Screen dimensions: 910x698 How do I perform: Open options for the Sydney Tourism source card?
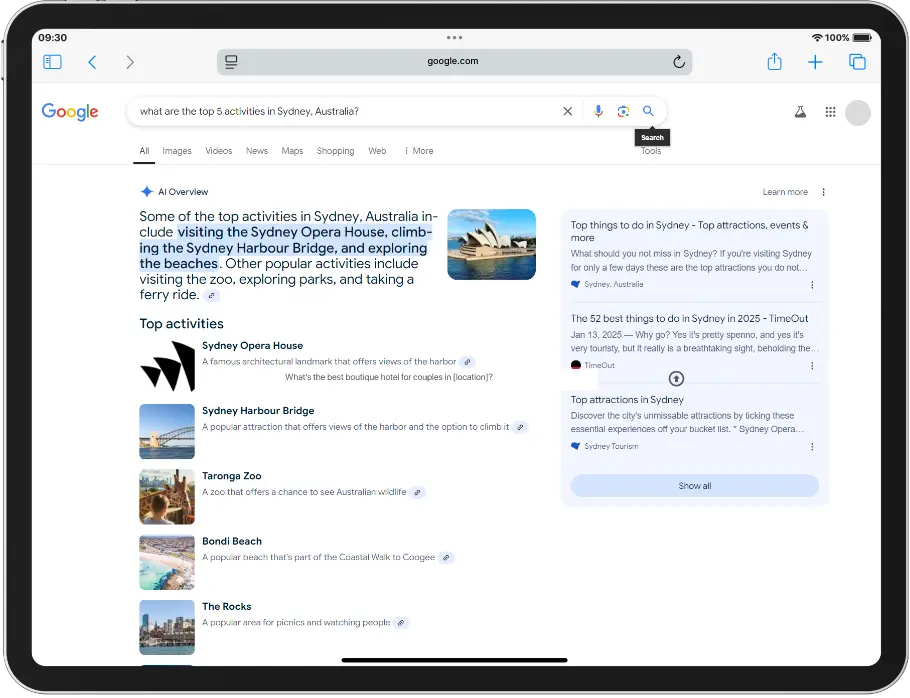click(x=812, y=447)
